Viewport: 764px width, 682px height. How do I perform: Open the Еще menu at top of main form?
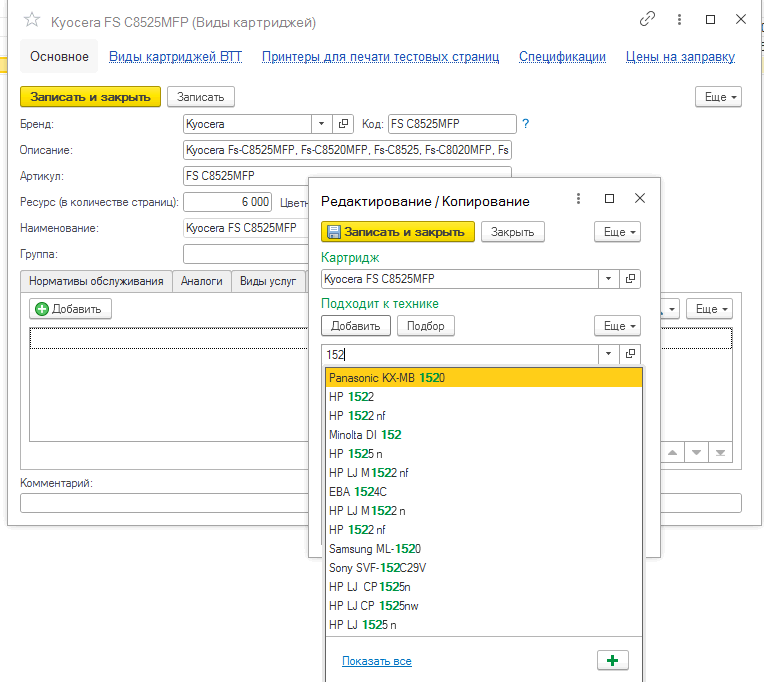click(x=718, y=97)
